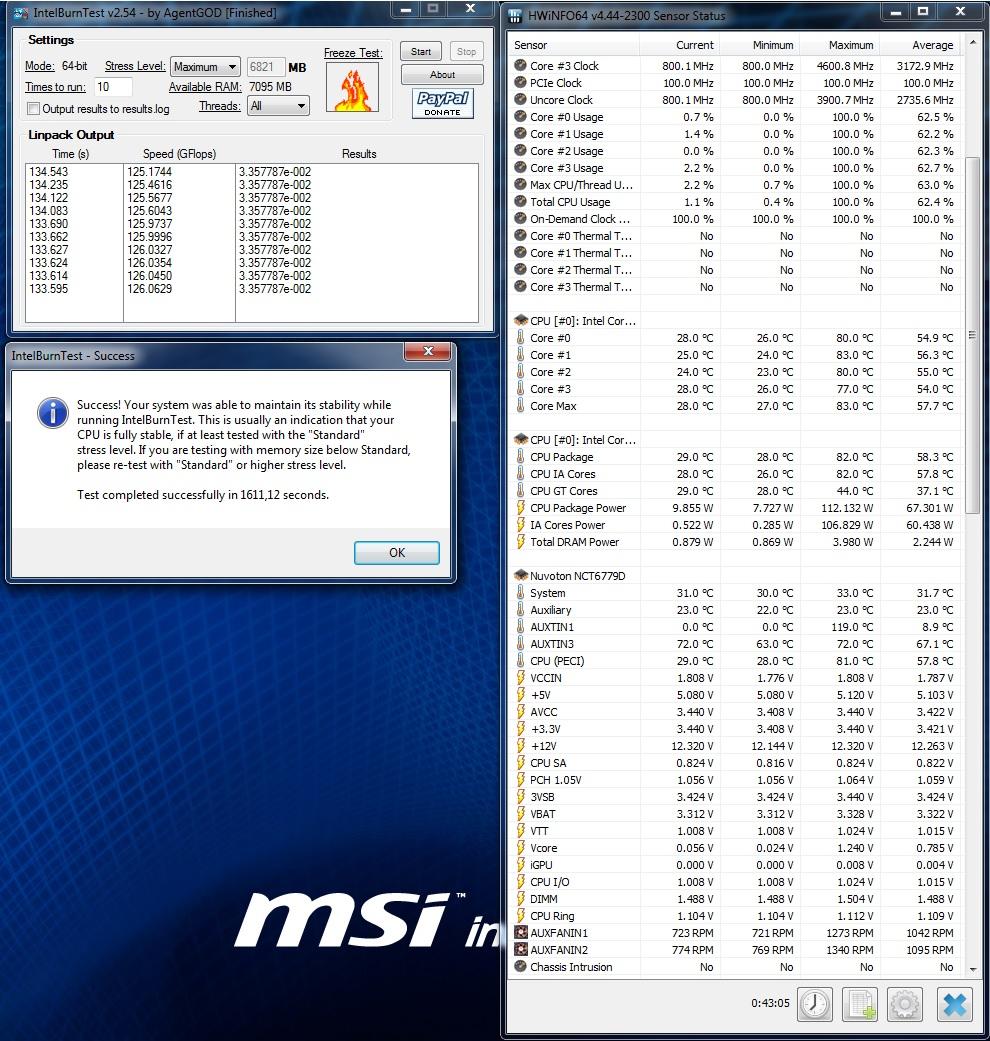This screenshot has height=1041, width=990.
Task: Click the IntelBurnTest flame Freeze Test image
Action: click(353, 88)
